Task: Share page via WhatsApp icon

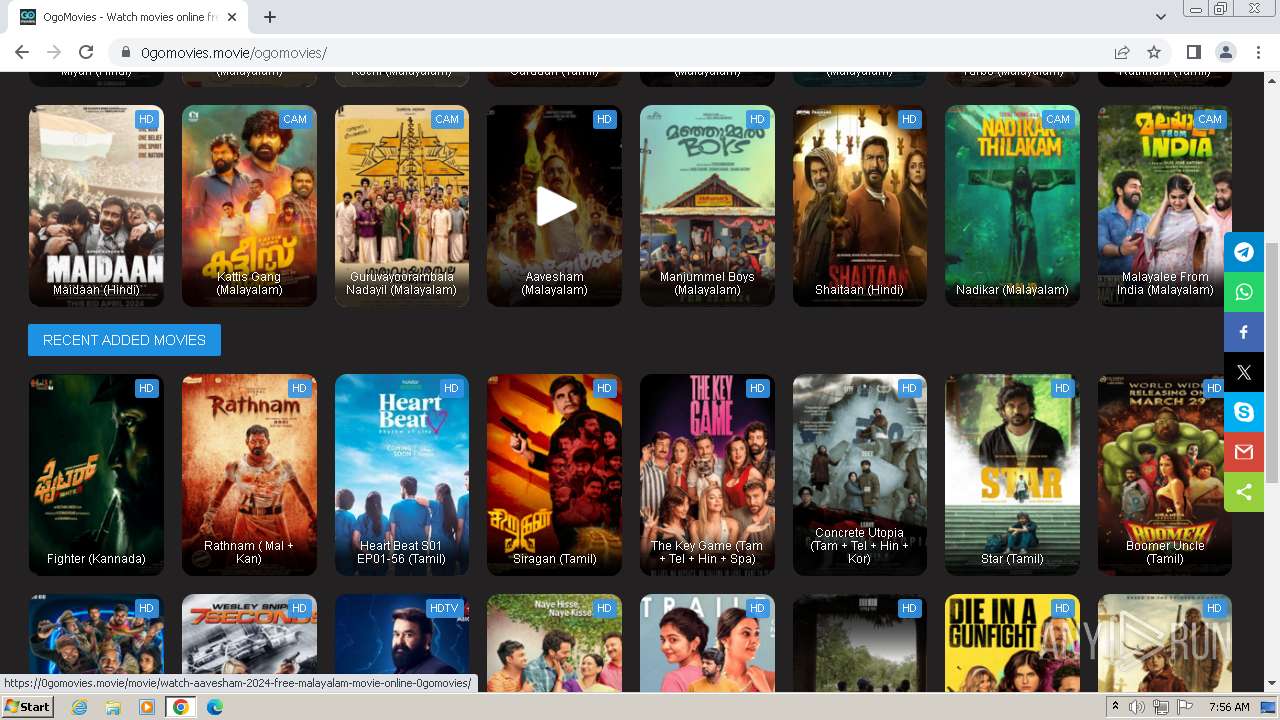Action: [x=1244, y=292]
